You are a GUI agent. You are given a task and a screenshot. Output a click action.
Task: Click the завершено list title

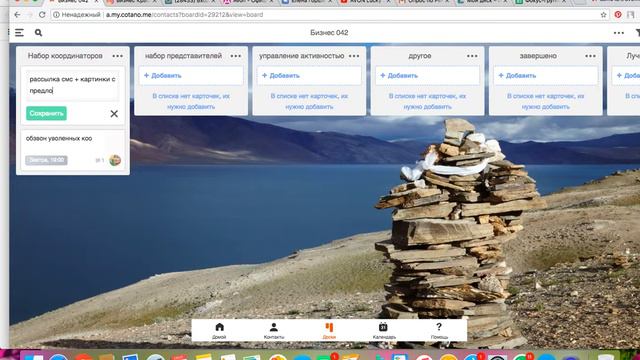(538, 56)
